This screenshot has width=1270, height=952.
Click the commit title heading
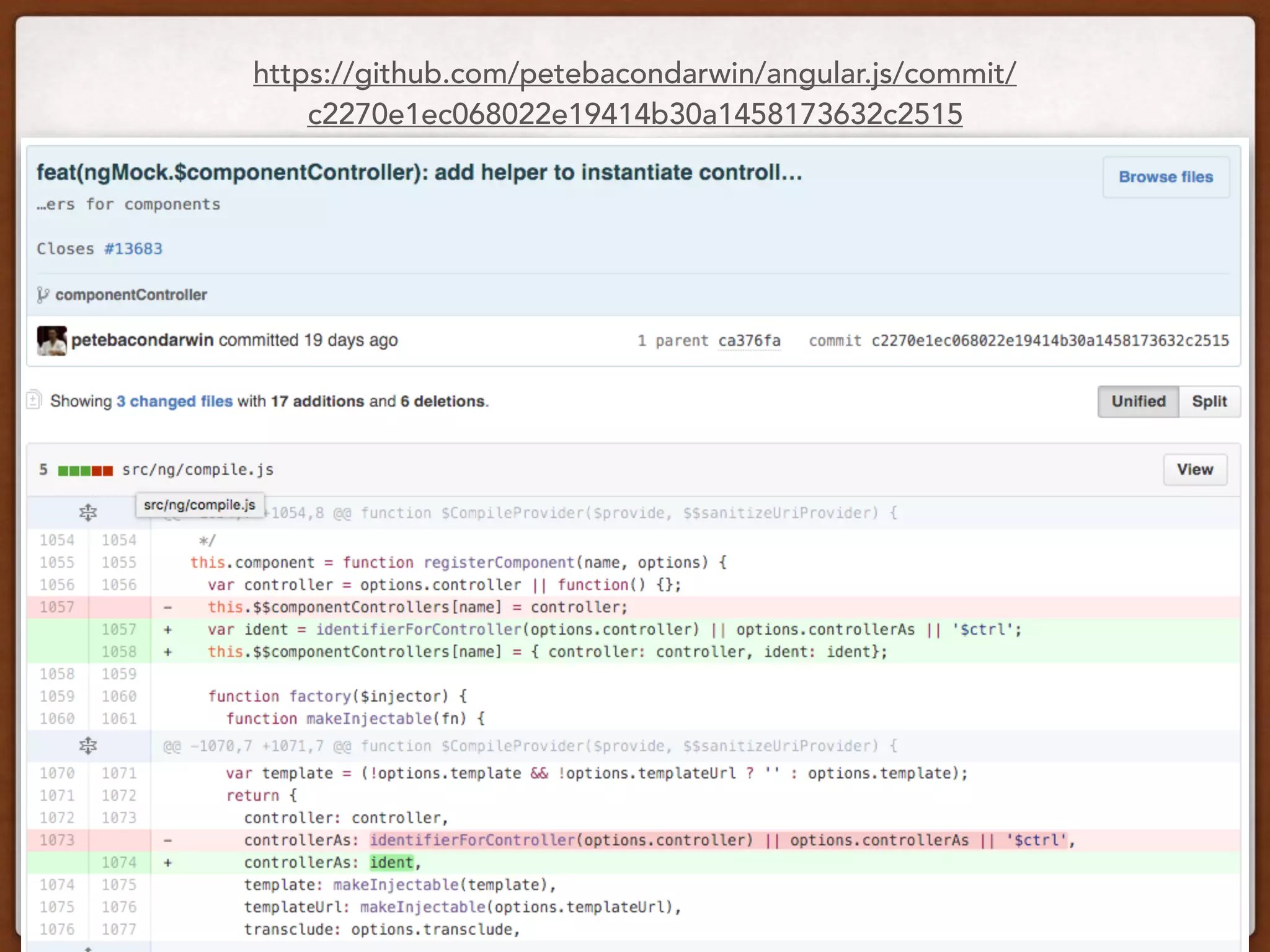pyautogui.click(x=419, y=172)
